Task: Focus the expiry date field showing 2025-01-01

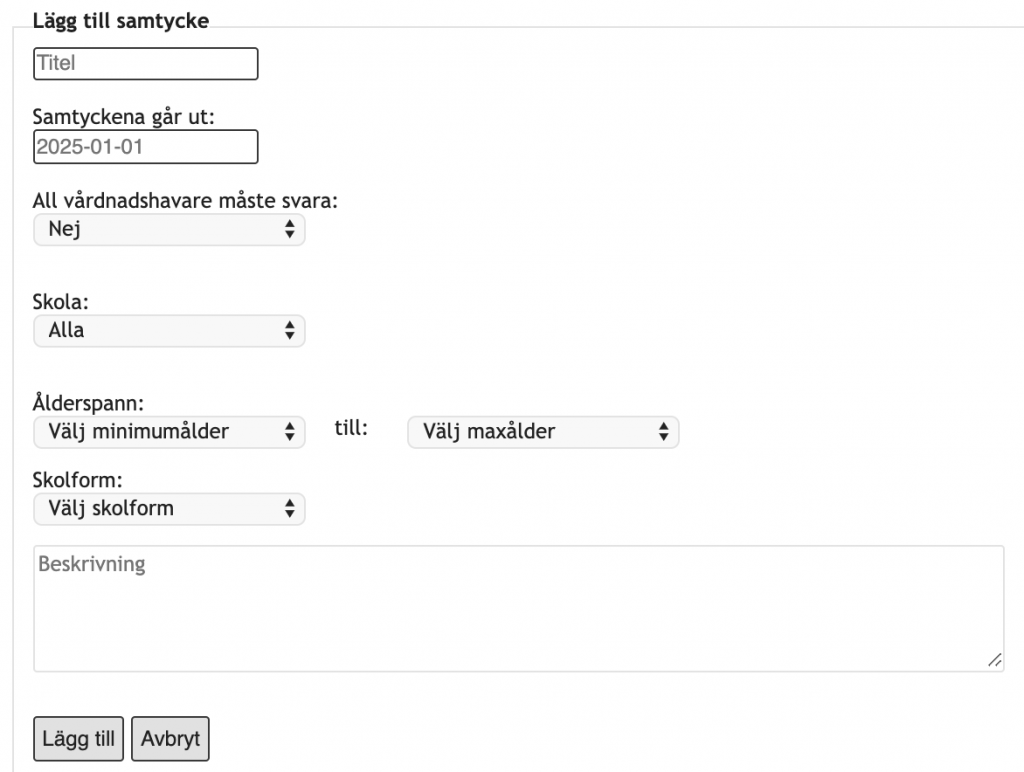Action: pos(146,147)
